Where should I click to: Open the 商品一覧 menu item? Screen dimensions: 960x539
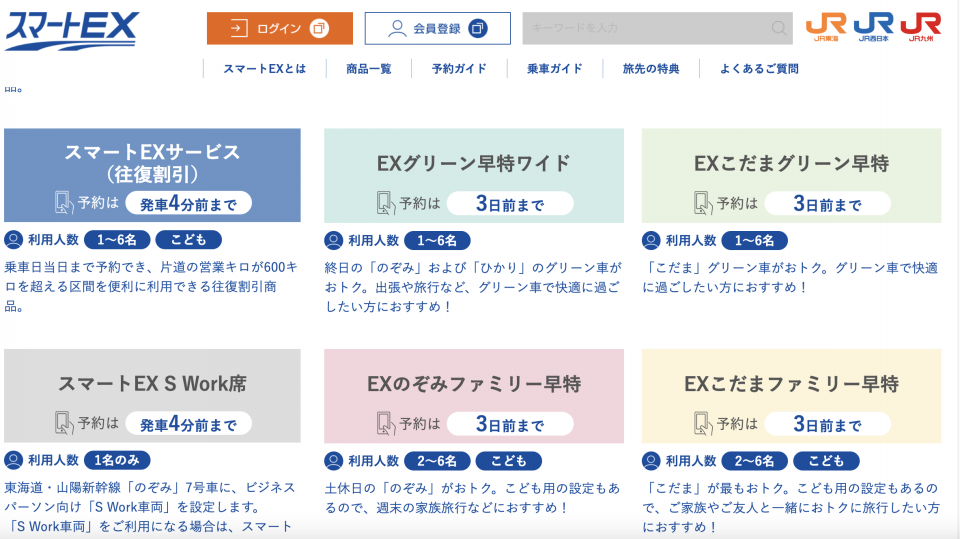[x=369, y=69]
